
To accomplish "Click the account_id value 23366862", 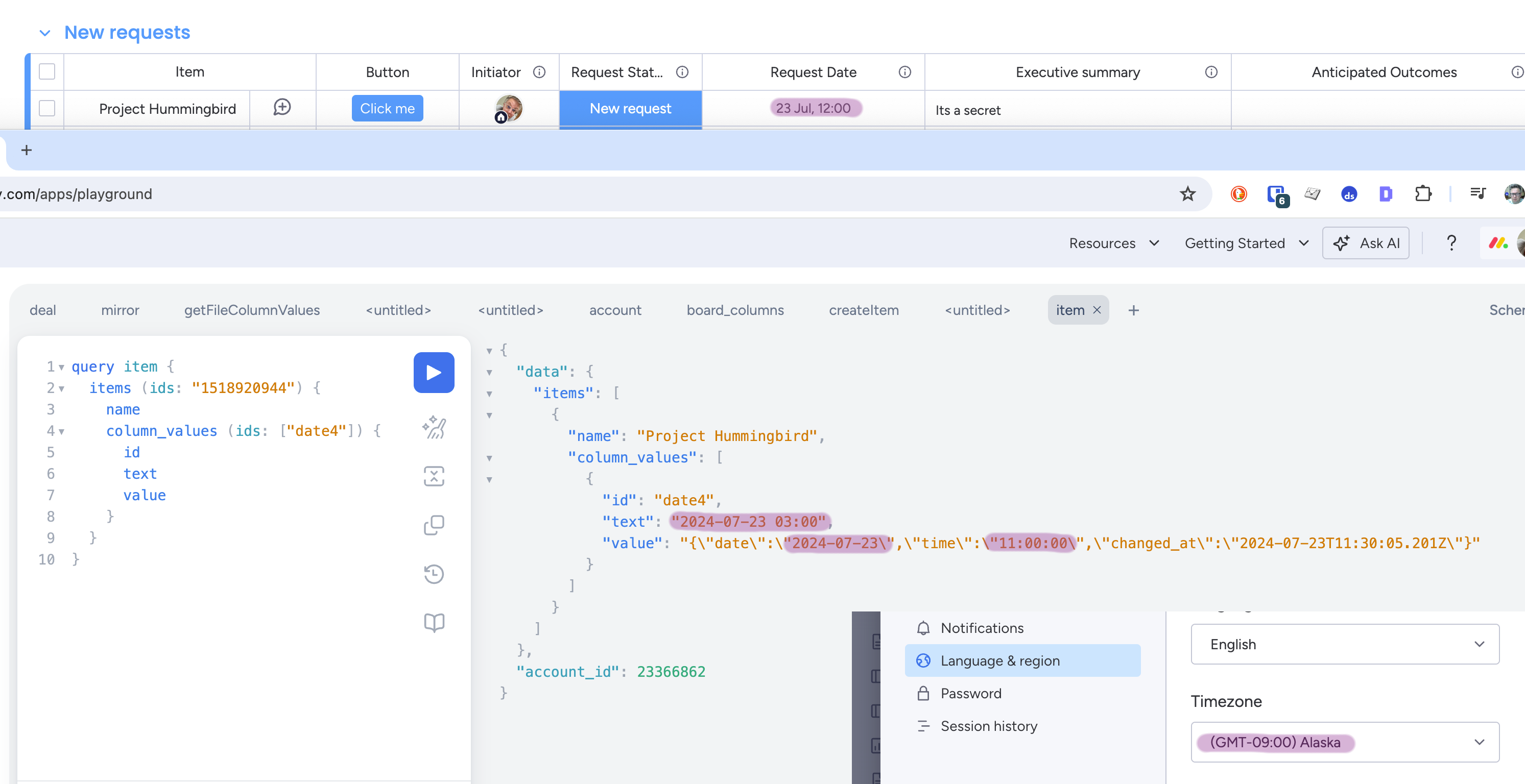I will pos(671,672).
